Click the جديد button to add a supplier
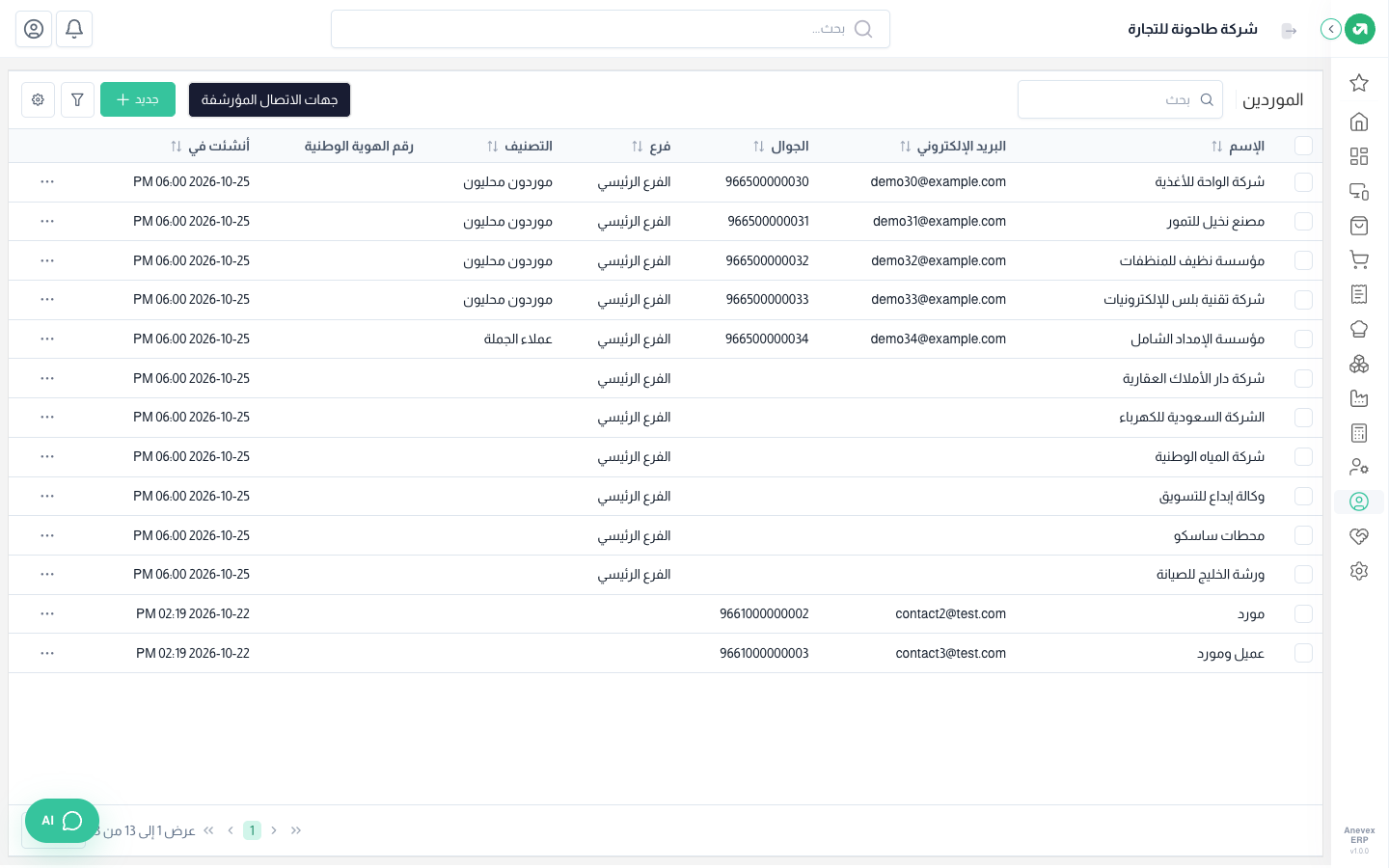This screenshot has width=1389, height=868. coord(138,99)
